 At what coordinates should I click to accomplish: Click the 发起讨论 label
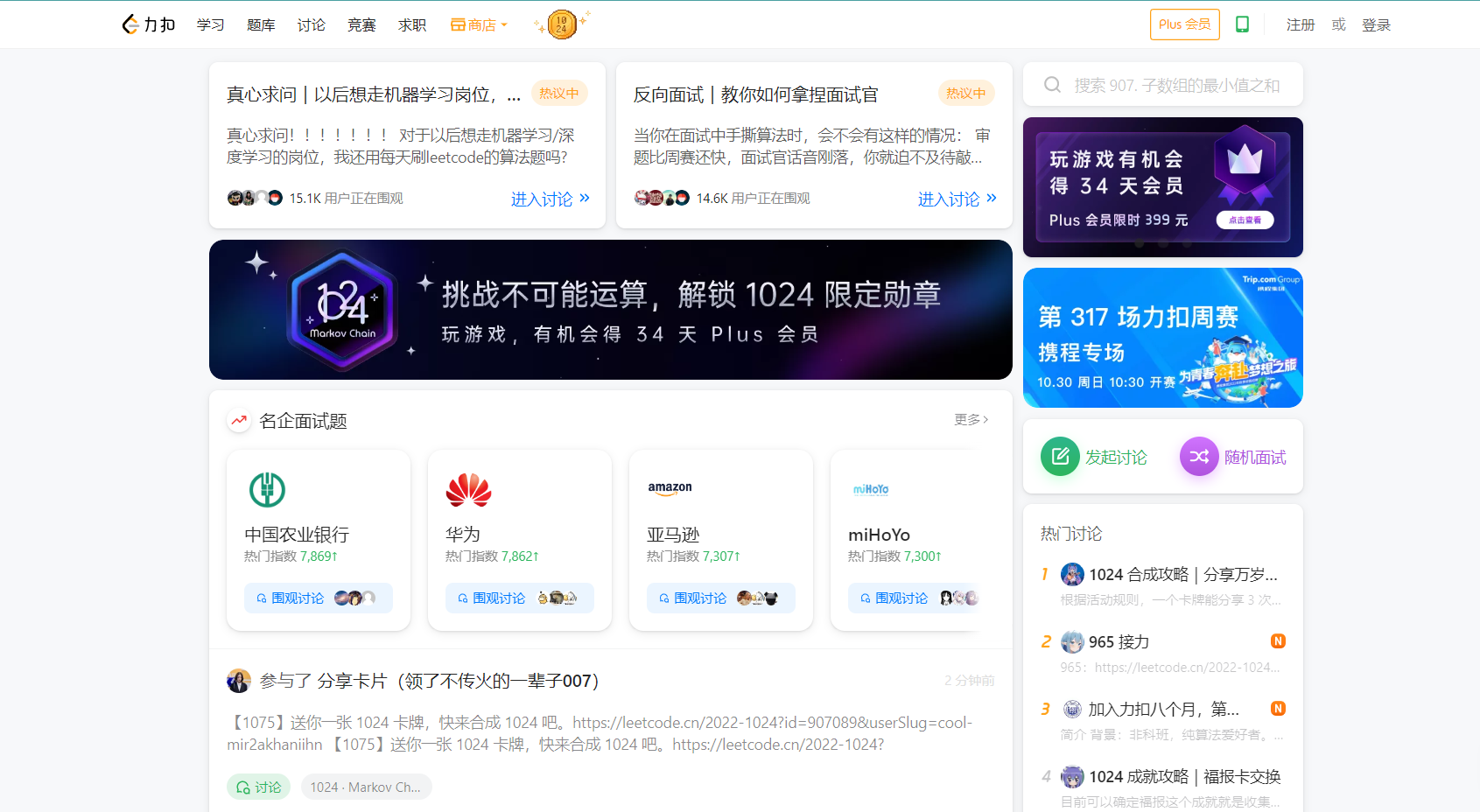tap(1116, 457)
